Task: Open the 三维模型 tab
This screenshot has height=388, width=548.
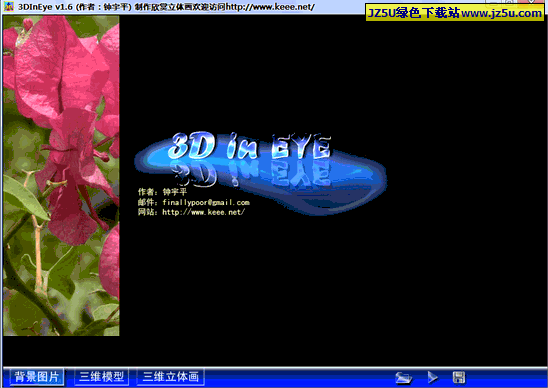Action: (102, 377)
